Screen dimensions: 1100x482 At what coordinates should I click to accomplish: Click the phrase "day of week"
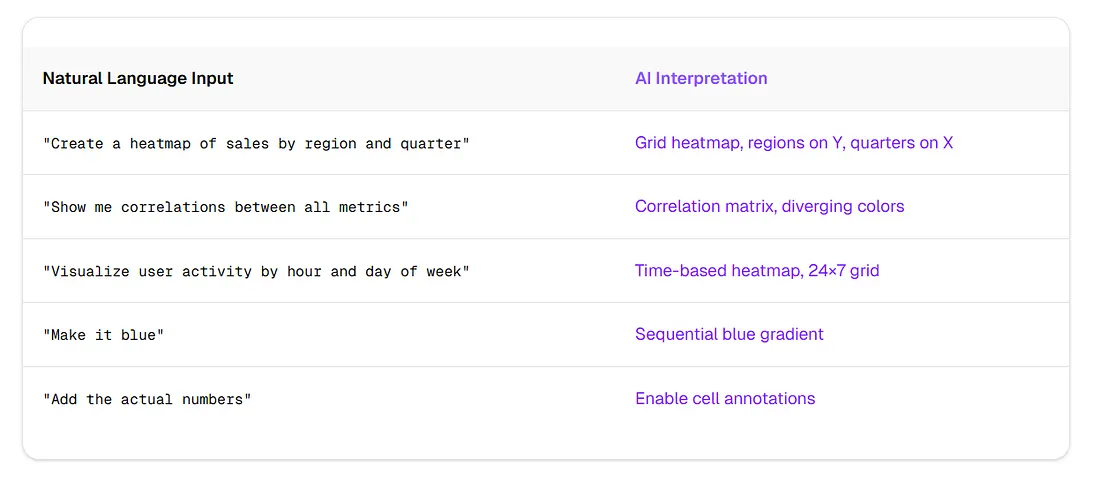click(412, 271)
